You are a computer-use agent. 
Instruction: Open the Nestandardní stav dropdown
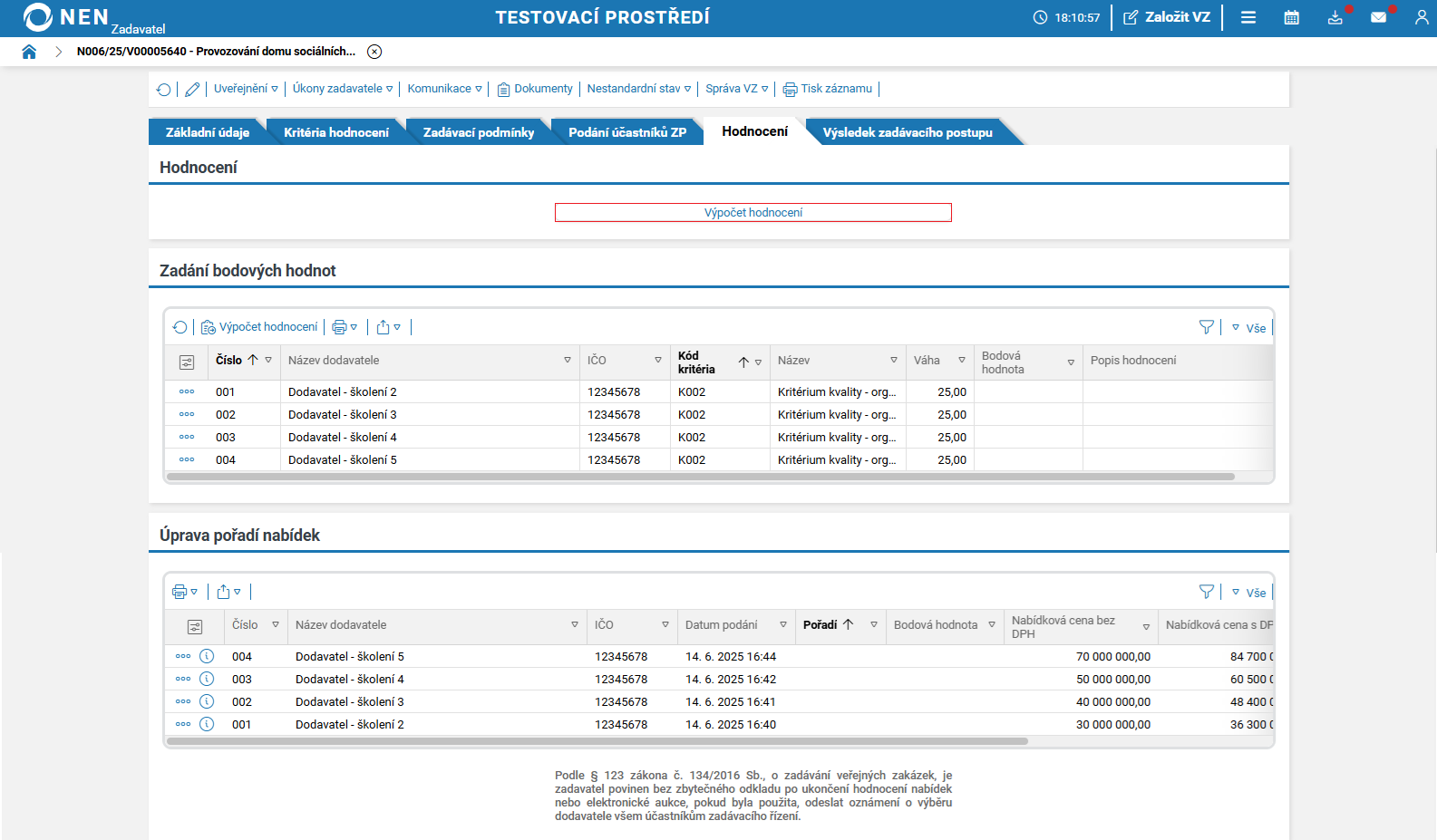[x=638, y=89]
